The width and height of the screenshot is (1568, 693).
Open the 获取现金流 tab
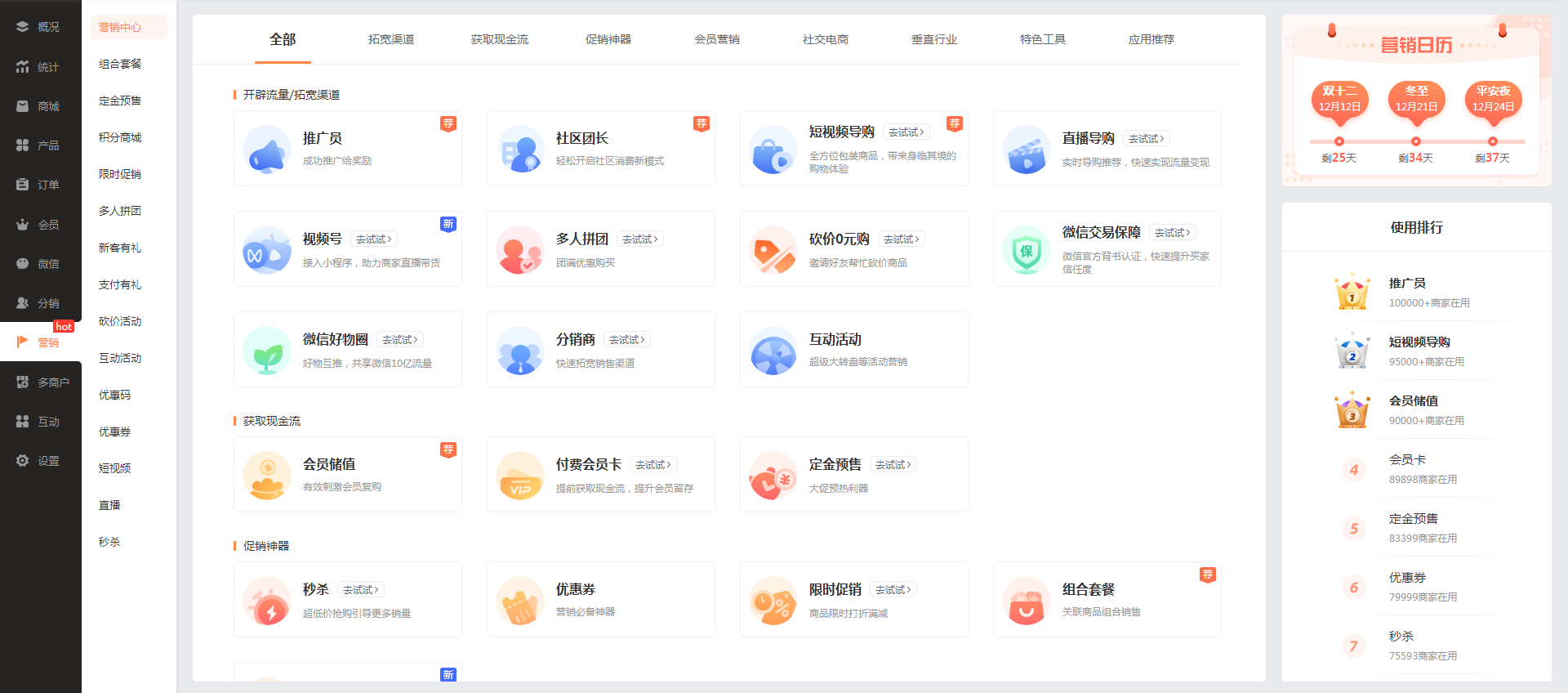(500, 39)
